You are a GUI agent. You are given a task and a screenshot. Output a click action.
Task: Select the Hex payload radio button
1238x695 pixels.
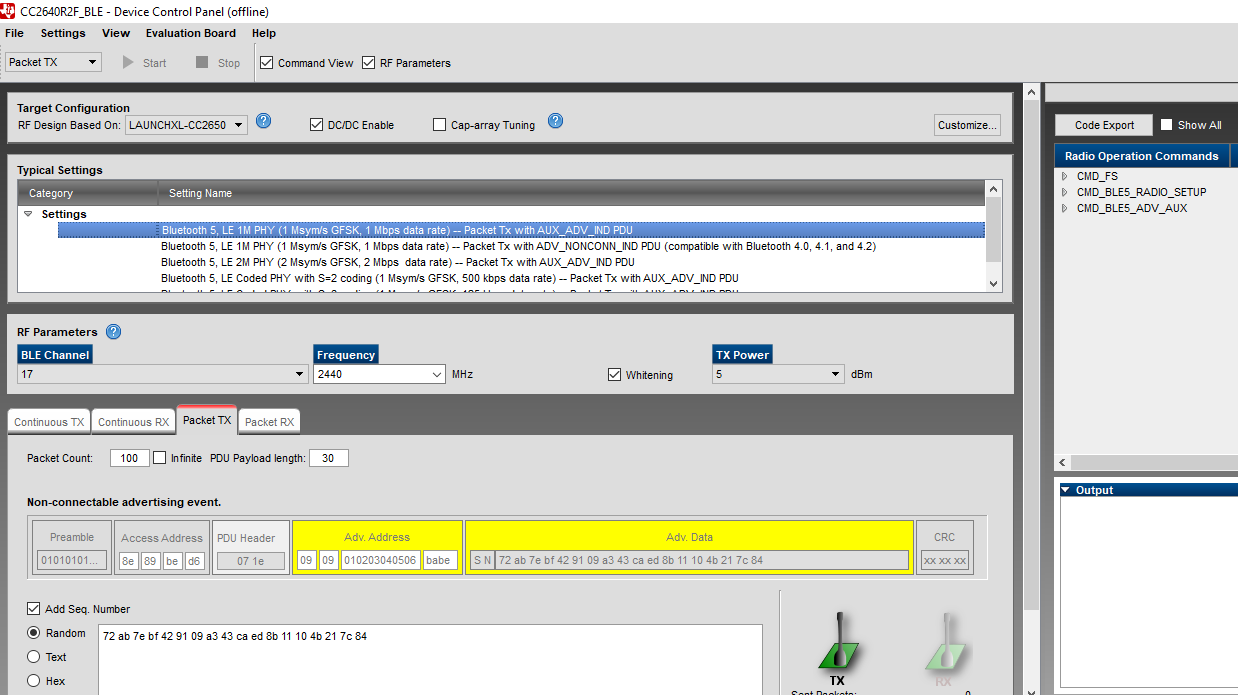tap(34, 681)
